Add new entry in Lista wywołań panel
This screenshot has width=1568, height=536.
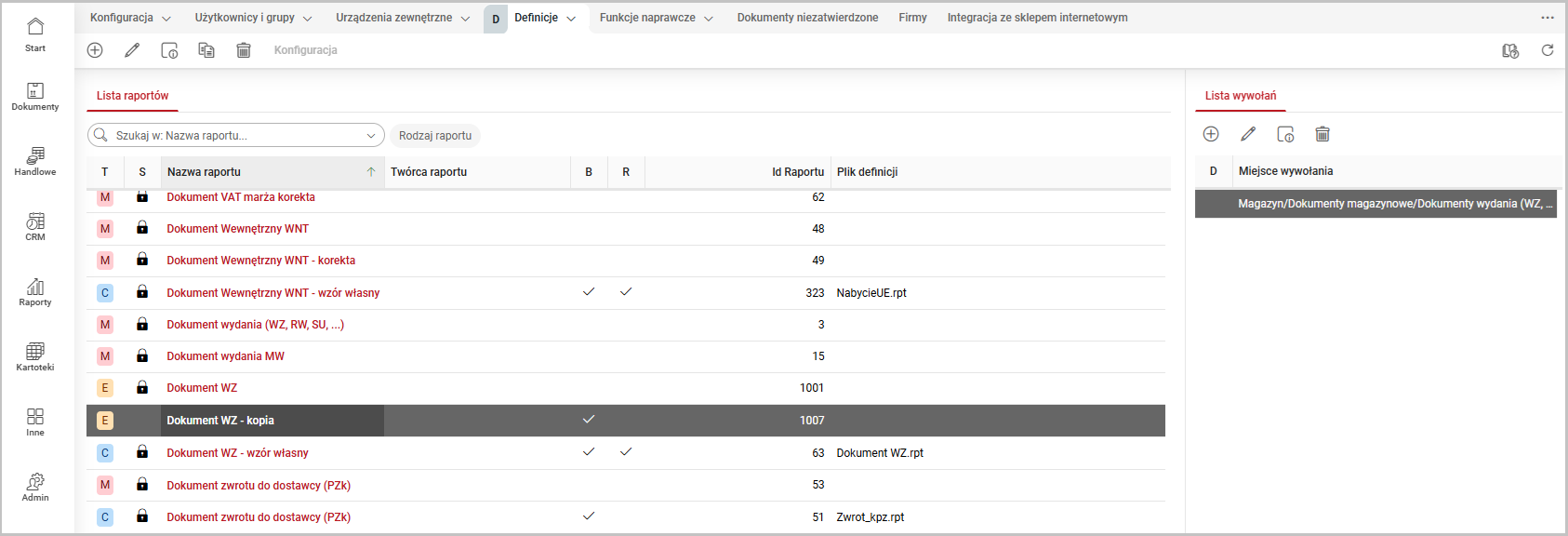(x=1211, y=134)
